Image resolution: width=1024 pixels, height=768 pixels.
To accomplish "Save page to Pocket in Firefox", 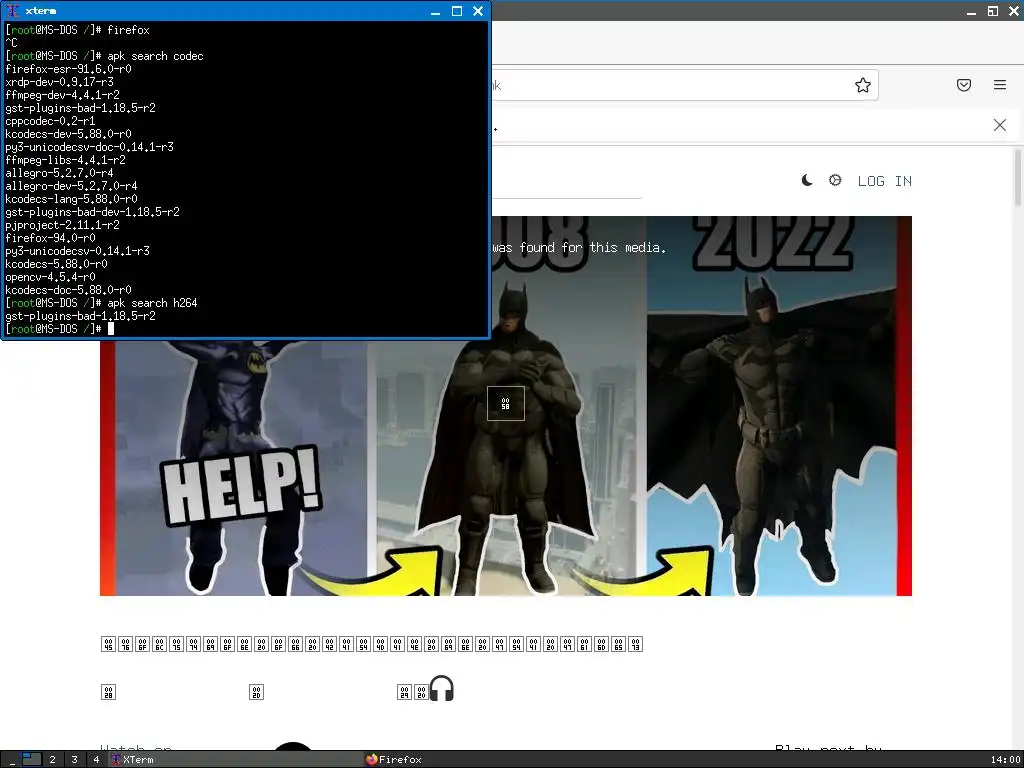I will (x=964, y=85).
